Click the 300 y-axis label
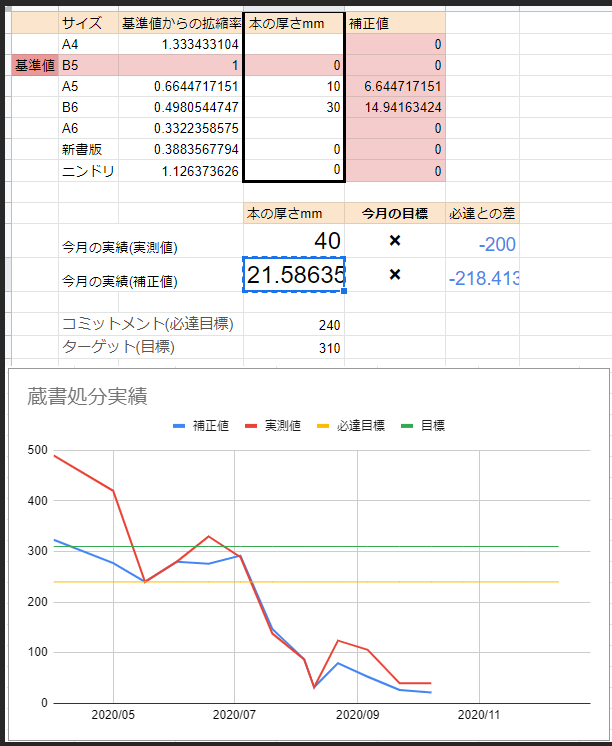 38,551
